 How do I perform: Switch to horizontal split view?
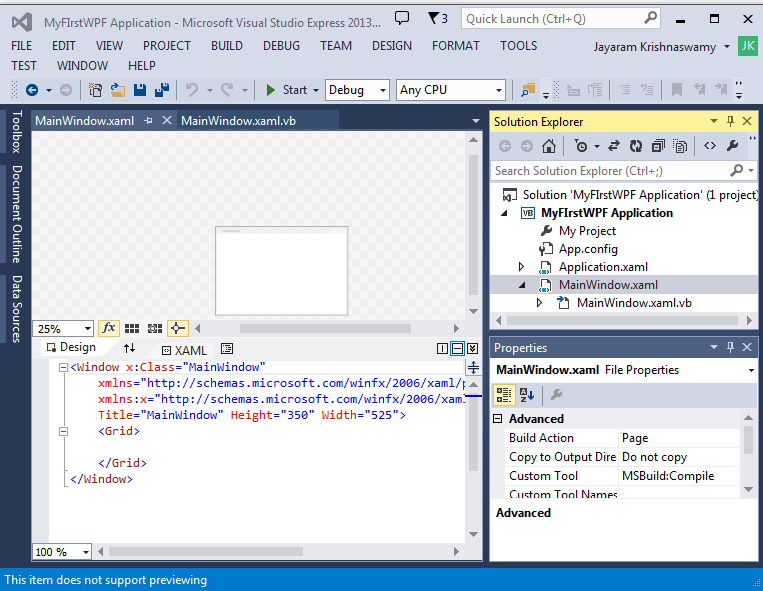pos(457,348)
